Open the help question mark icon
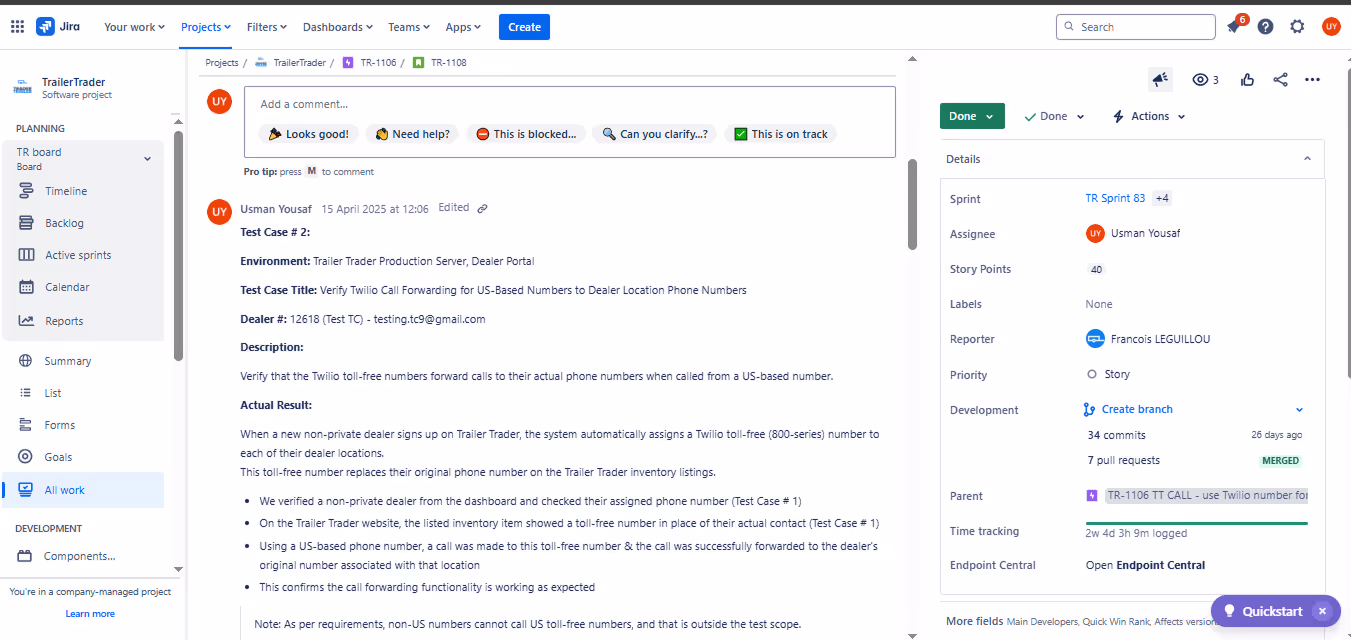This screenshot has height=640, width=1351. pyautogui.click(x=1266, y=27)
